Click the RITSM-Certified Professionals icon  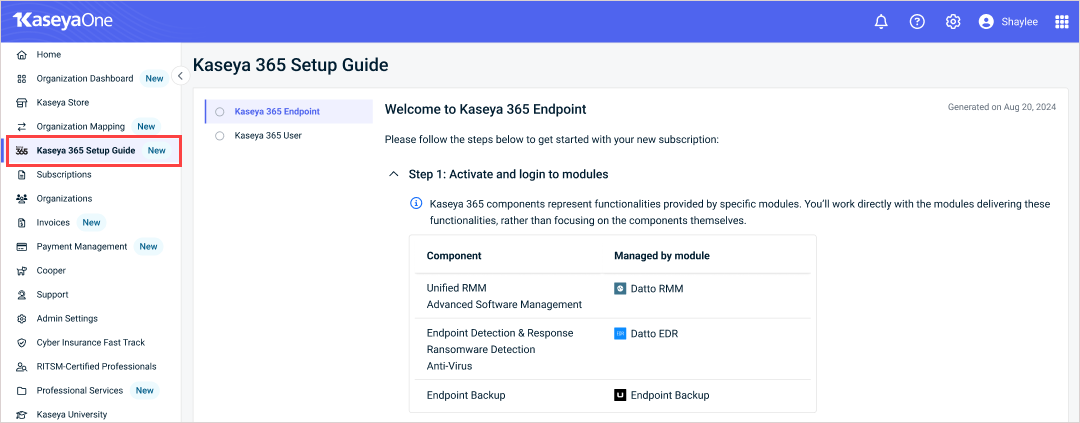21,367
